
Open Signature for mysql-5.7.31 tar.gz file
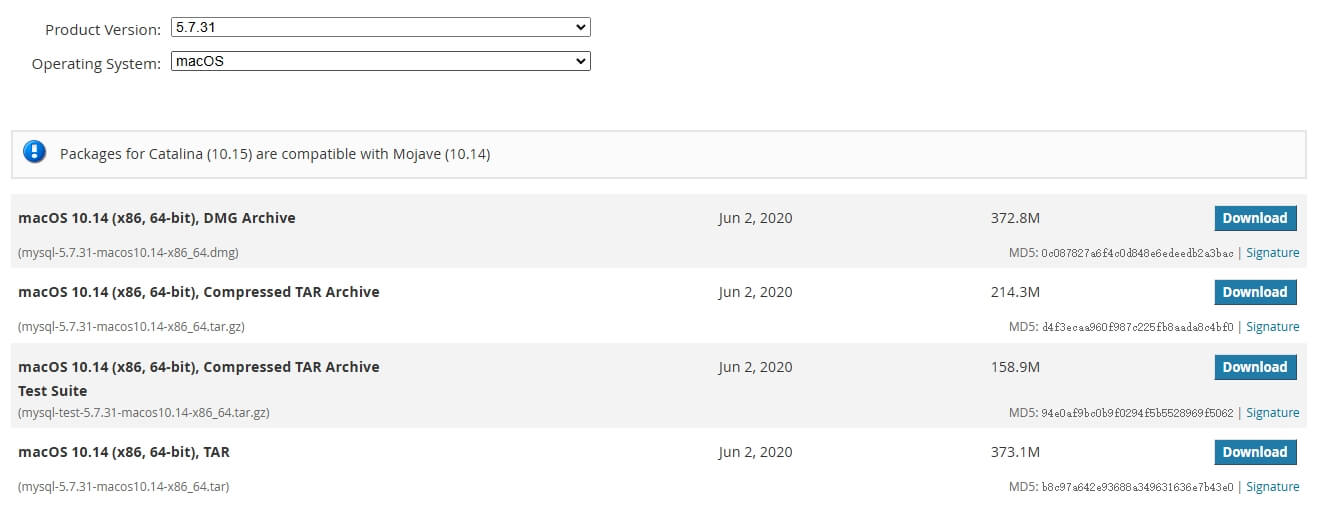click(1272, 327)
